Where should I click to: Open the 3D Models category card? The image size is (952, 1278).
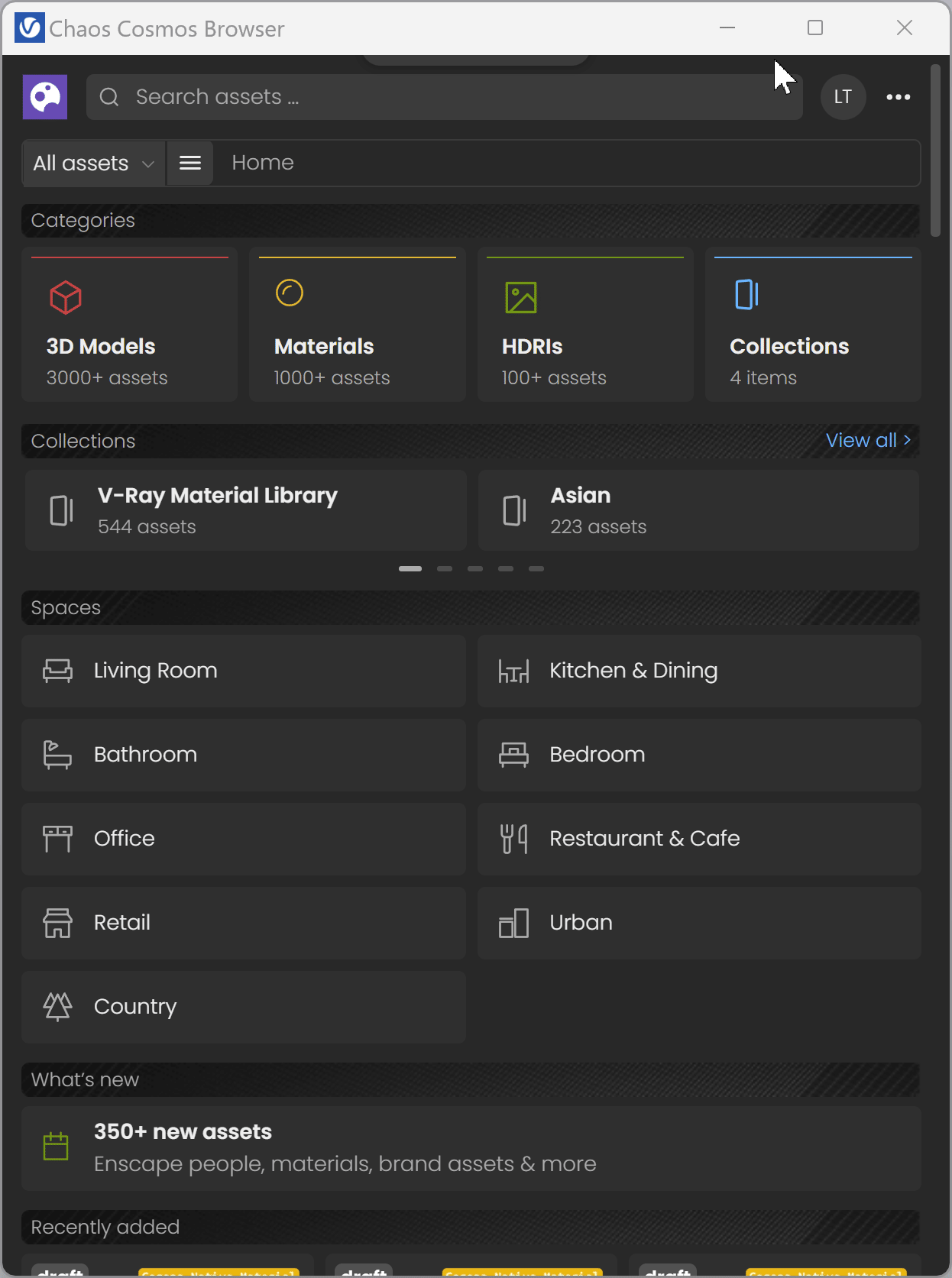tap(129, 325)
